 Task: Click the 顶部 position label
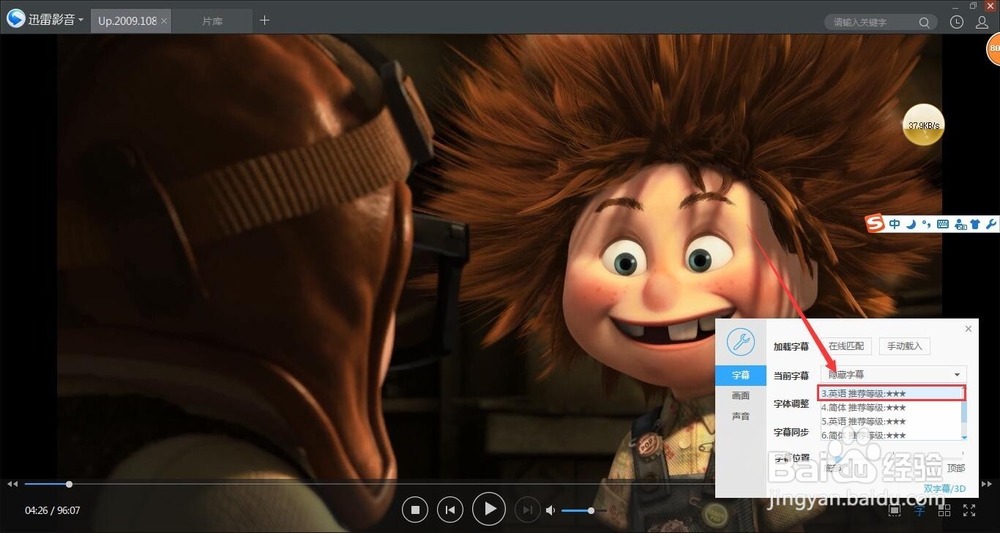(x=955, y=469)
